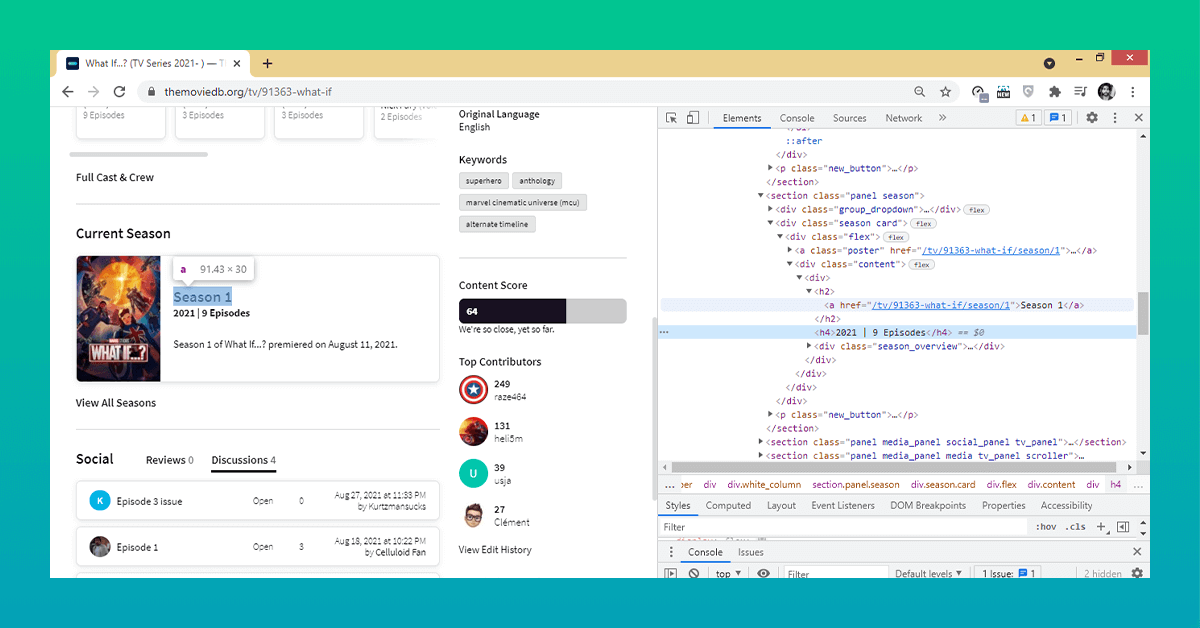Image resolution: width=1200 pixels, height=628 pixels.
Task: Select the anthology keyword tag
Action: [537, 181]
